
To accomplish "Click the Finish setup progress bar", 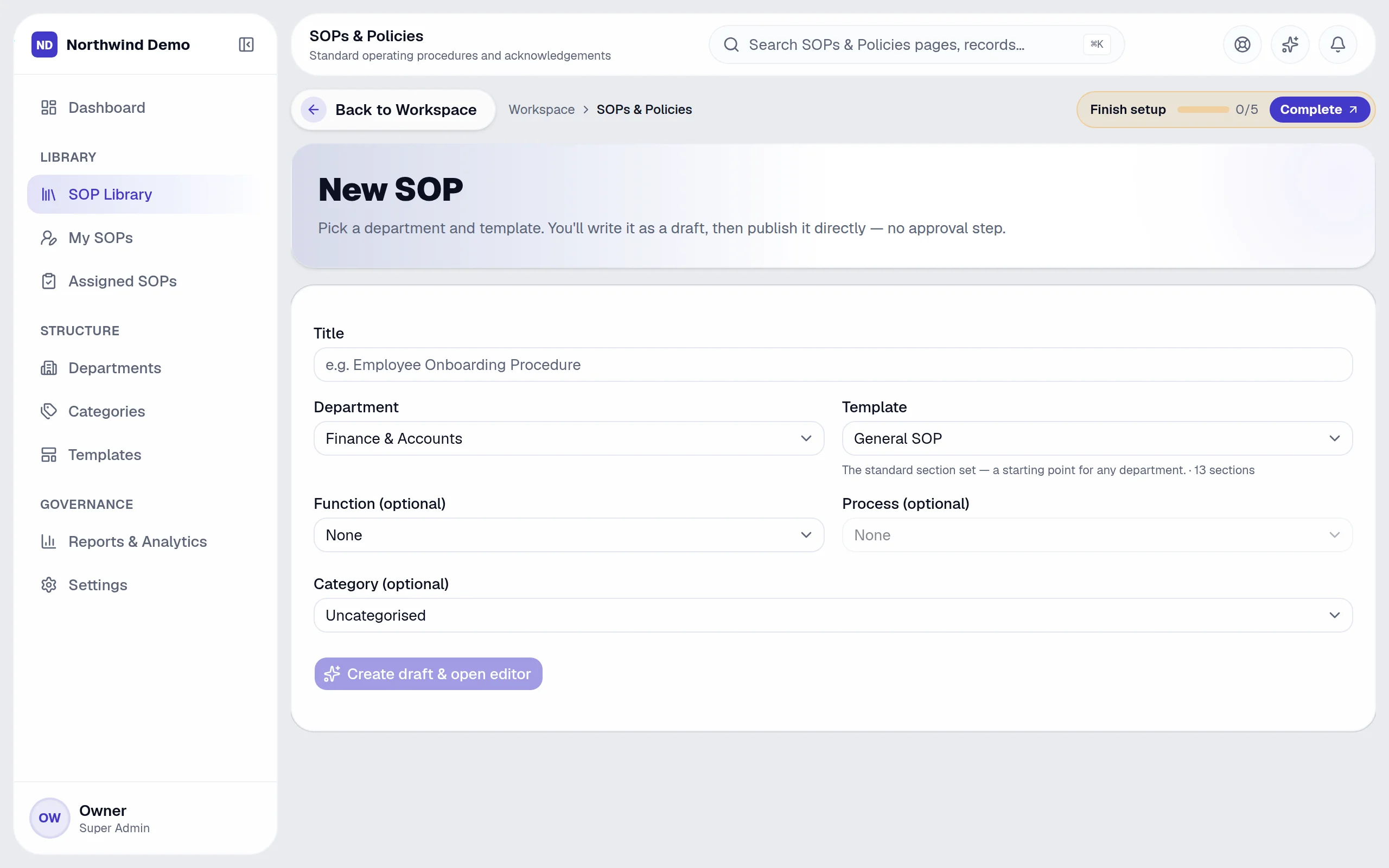I will click(1203, 110).
